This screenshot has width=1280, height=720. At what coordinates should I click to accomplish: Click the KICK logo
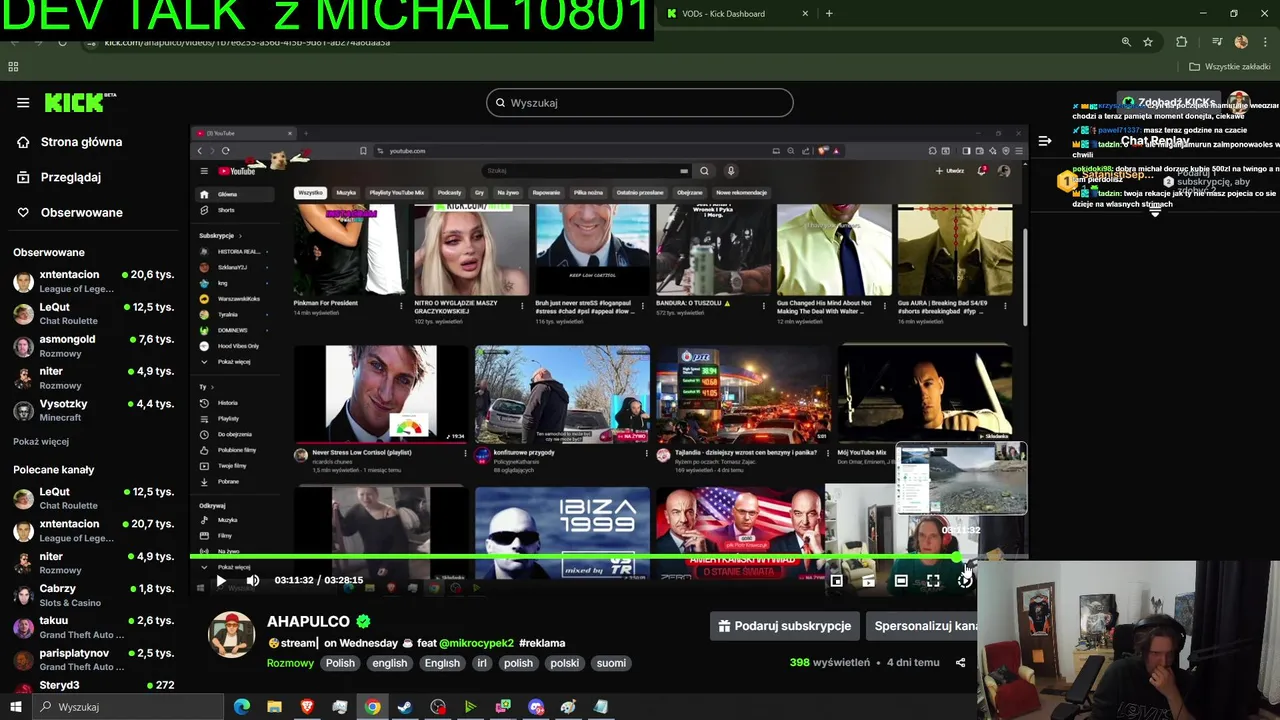click(x=80, y=102)
